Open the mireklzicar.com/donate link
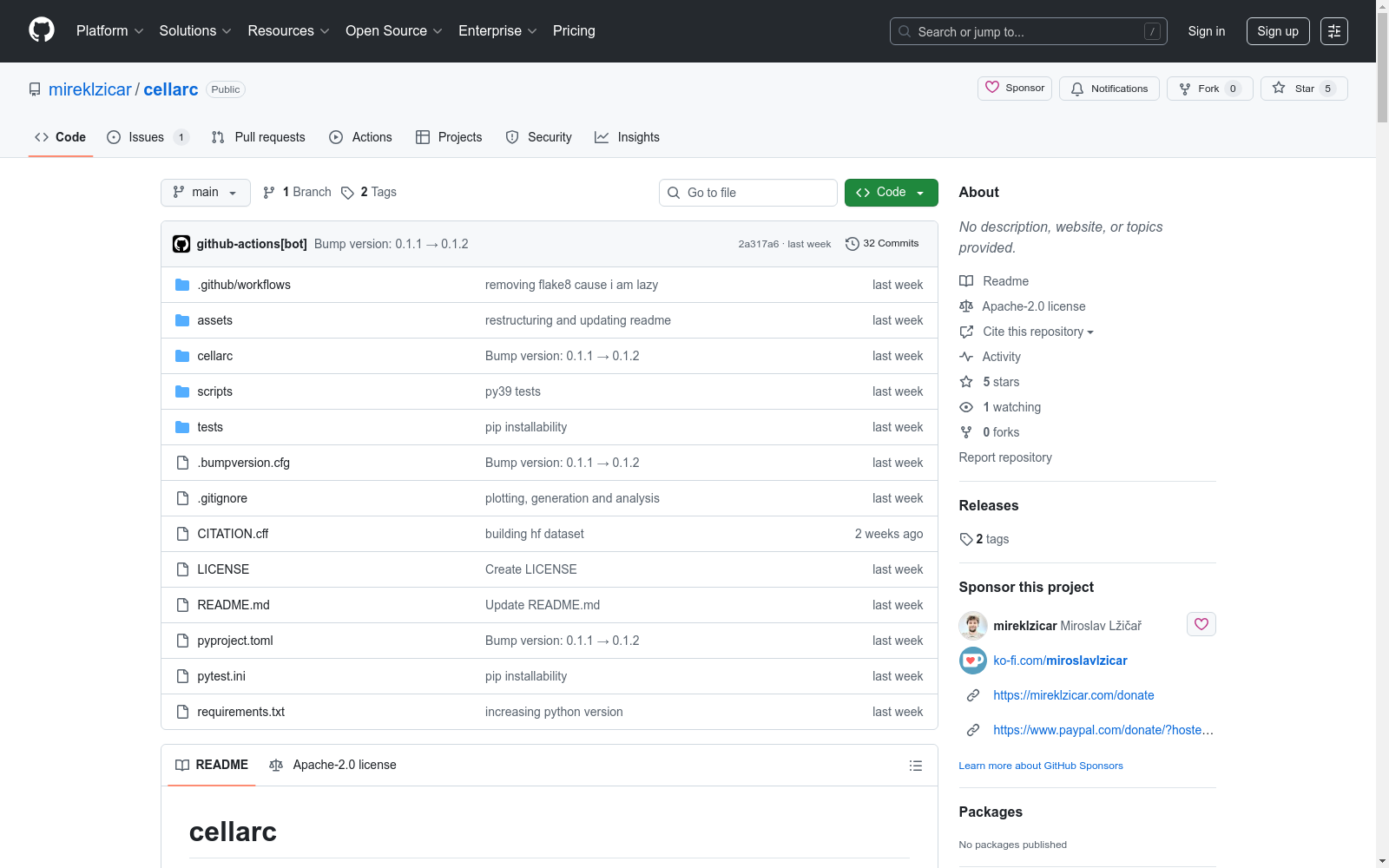The image size is (1389, 868). pyautogui.click(x=1074, y=695)
